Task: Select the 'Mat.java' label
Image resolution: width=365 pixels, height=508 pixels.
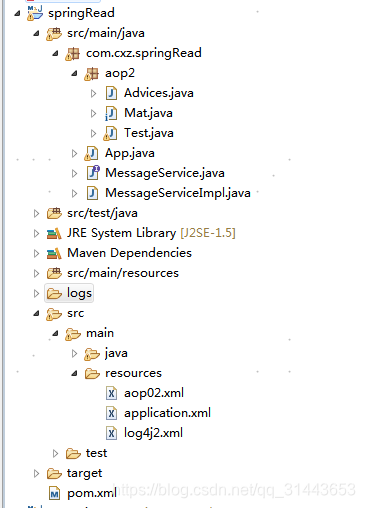Action: pyautogui.click(x=148, y=113)
